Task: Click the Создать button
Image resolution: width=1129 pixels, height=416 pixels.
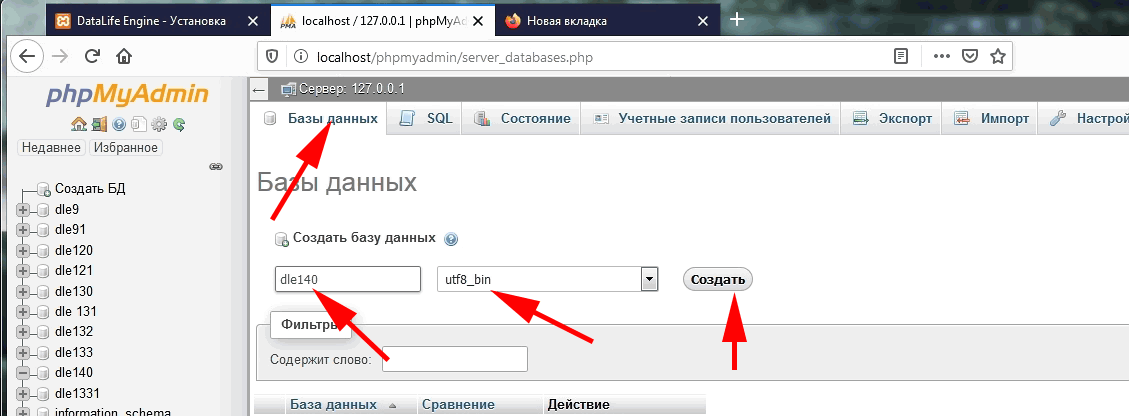Action: pos(717,280)
